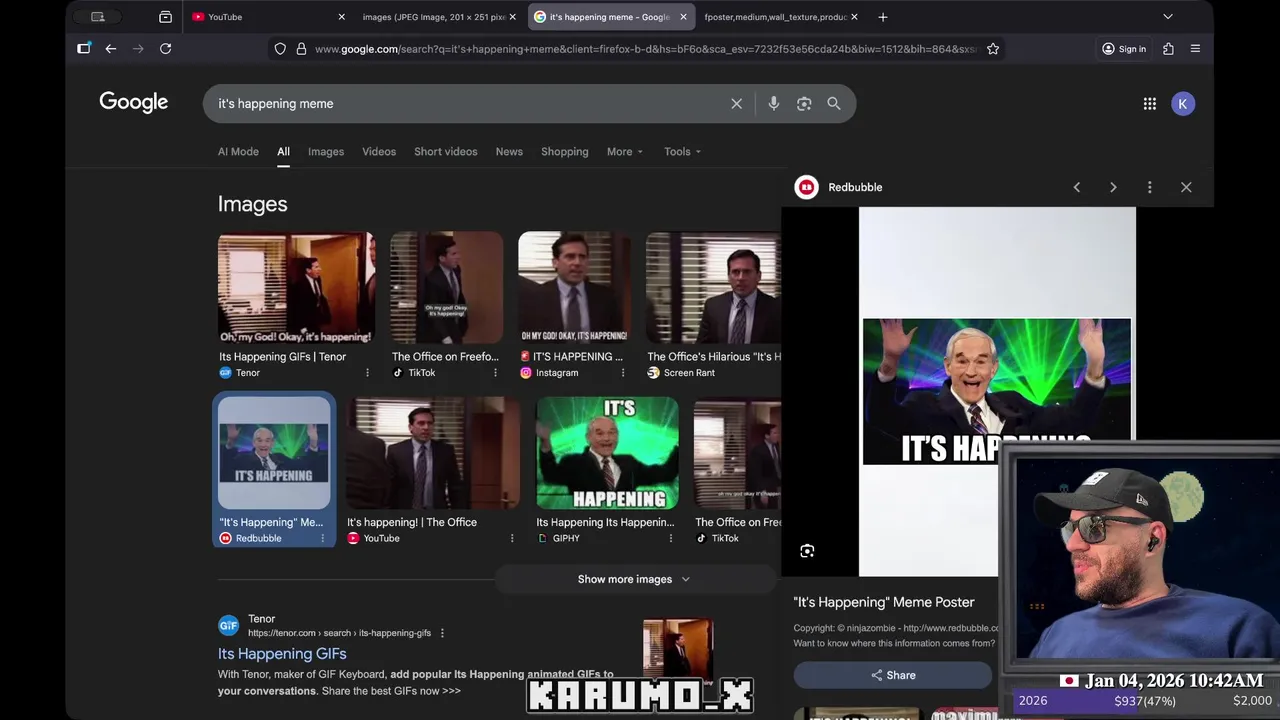The height and width of the screenshot is (720, 1280).
Task: Go back in browser toolbar
Action: [x=111, y=49]
